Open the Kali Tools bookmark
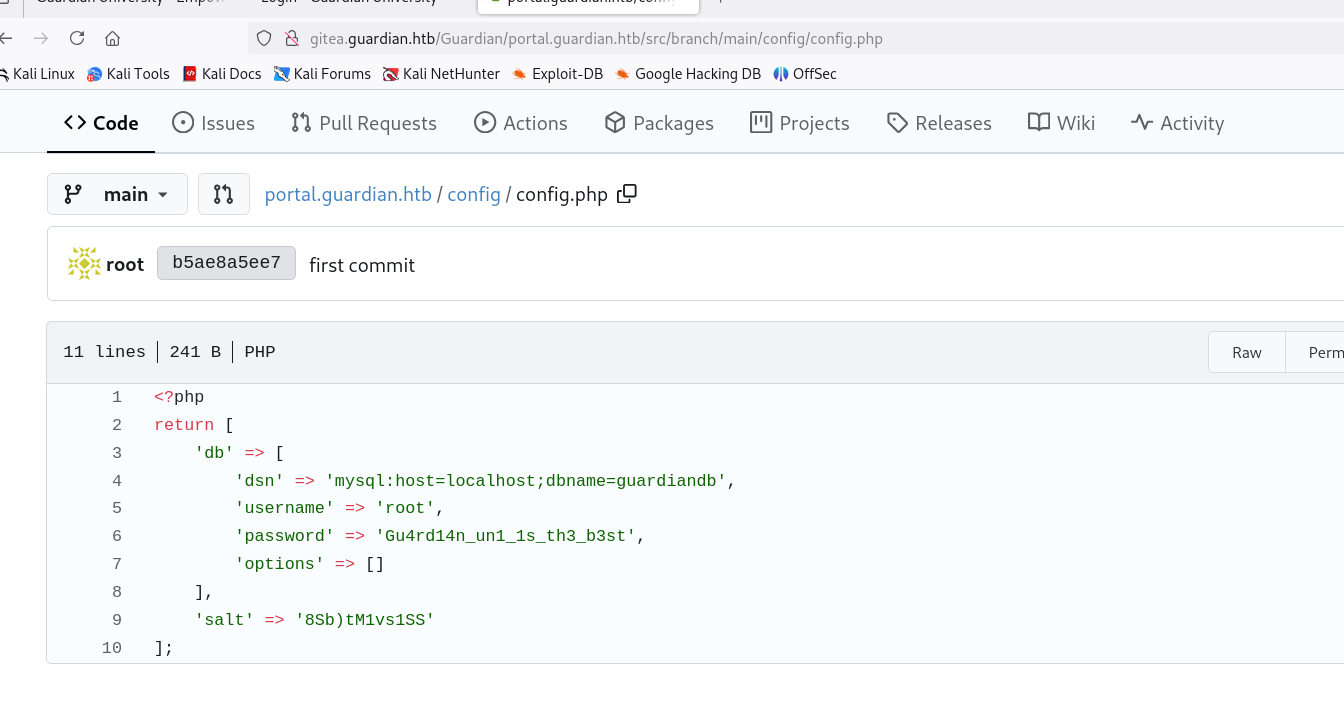1344x703 pixels. [128, 74]
